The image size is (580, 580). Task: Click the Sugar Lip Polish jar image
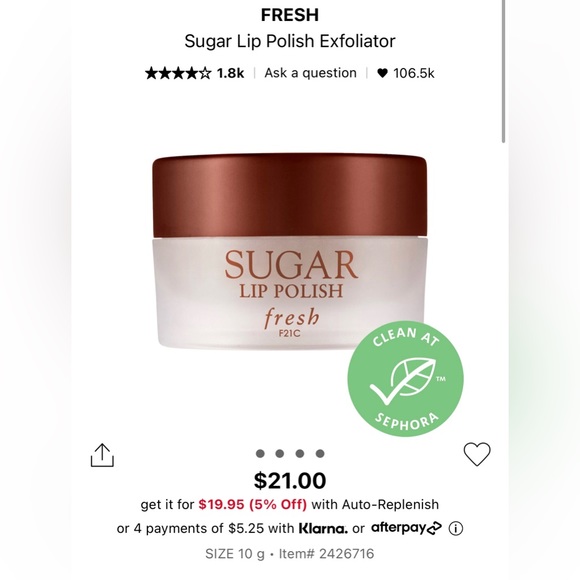tap(290, 252)
